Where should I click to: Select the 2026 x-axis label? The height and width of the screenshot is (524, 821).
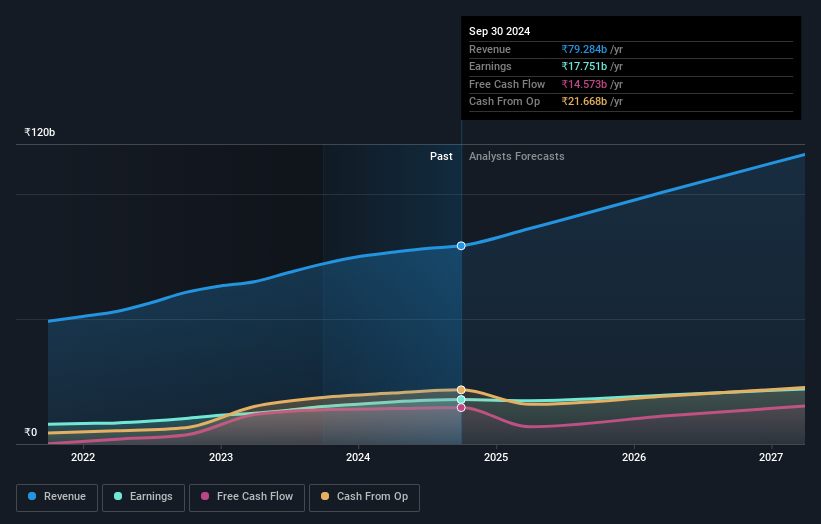[634, 457]
